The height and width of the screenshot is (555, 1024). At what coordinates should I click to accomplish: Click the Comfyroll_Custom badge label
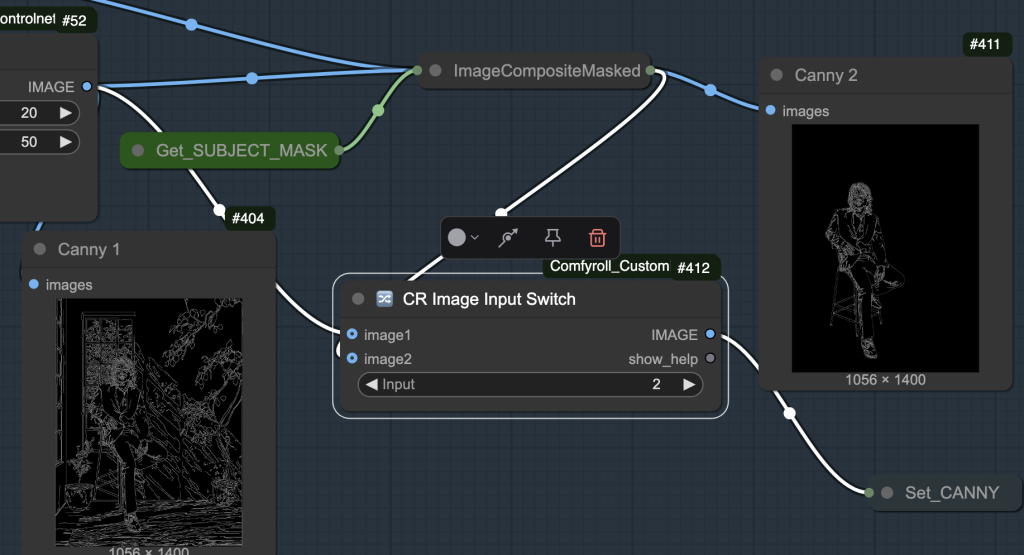point(609,266)
